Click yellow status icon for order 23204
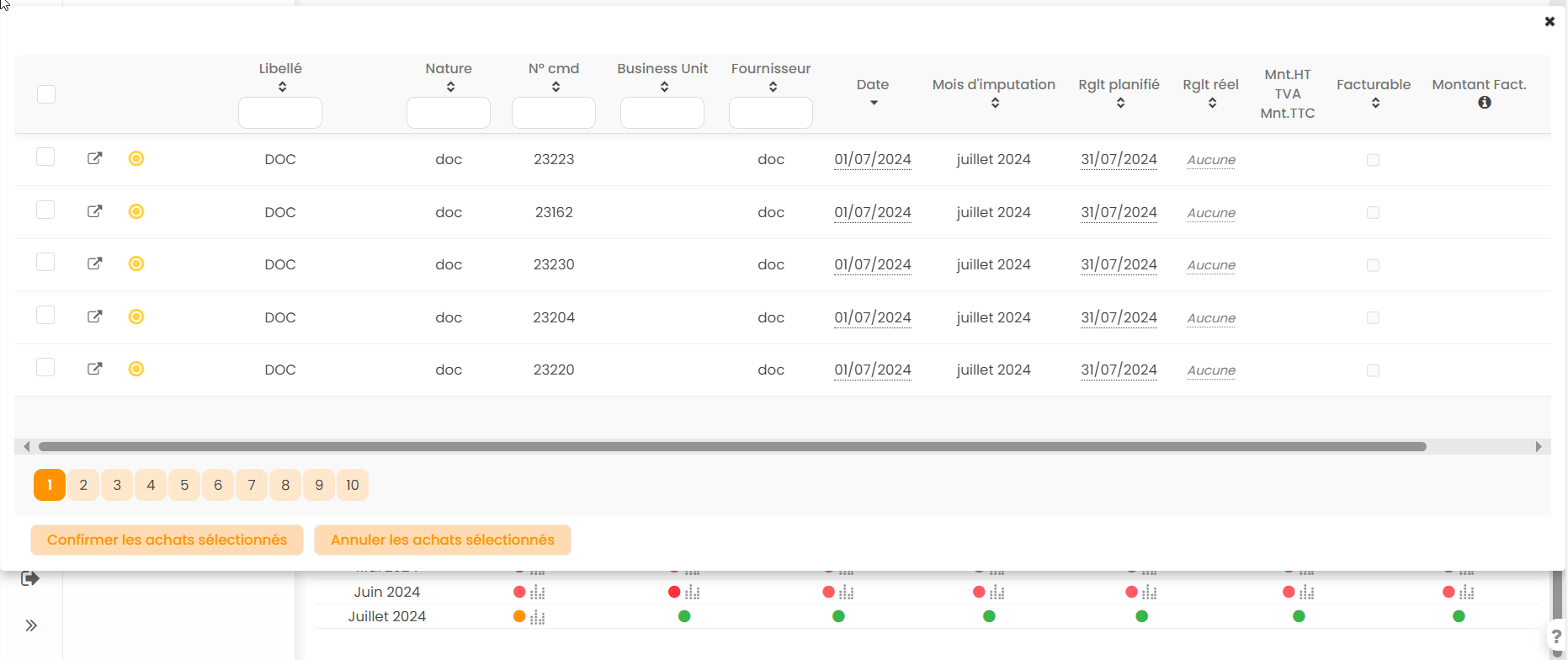Image resolution: width=1568 pixels, height=660 pixels. tap(136, 317)
